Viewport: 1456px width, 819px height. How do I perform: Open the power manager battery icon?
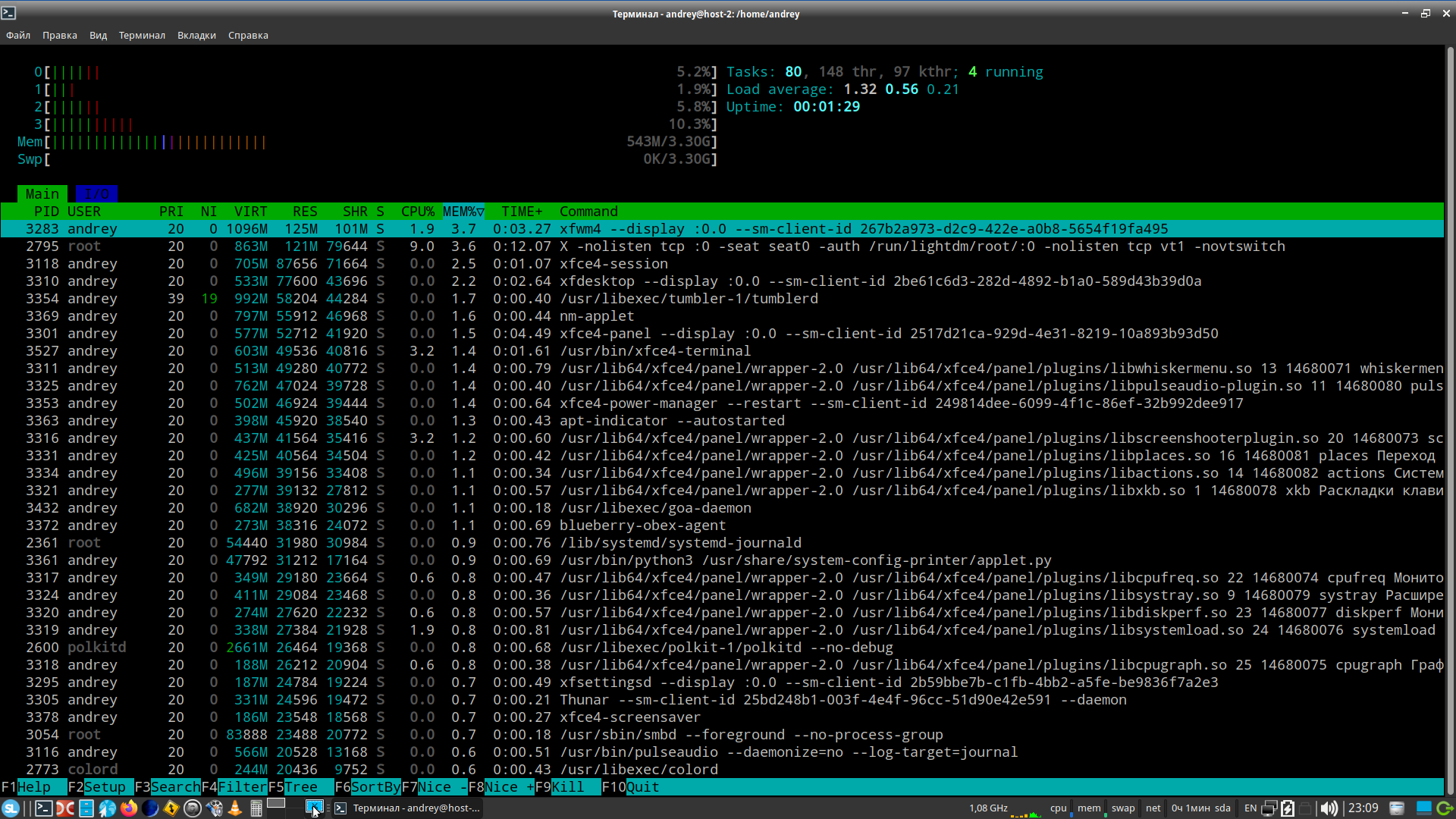click(1288, 808)
